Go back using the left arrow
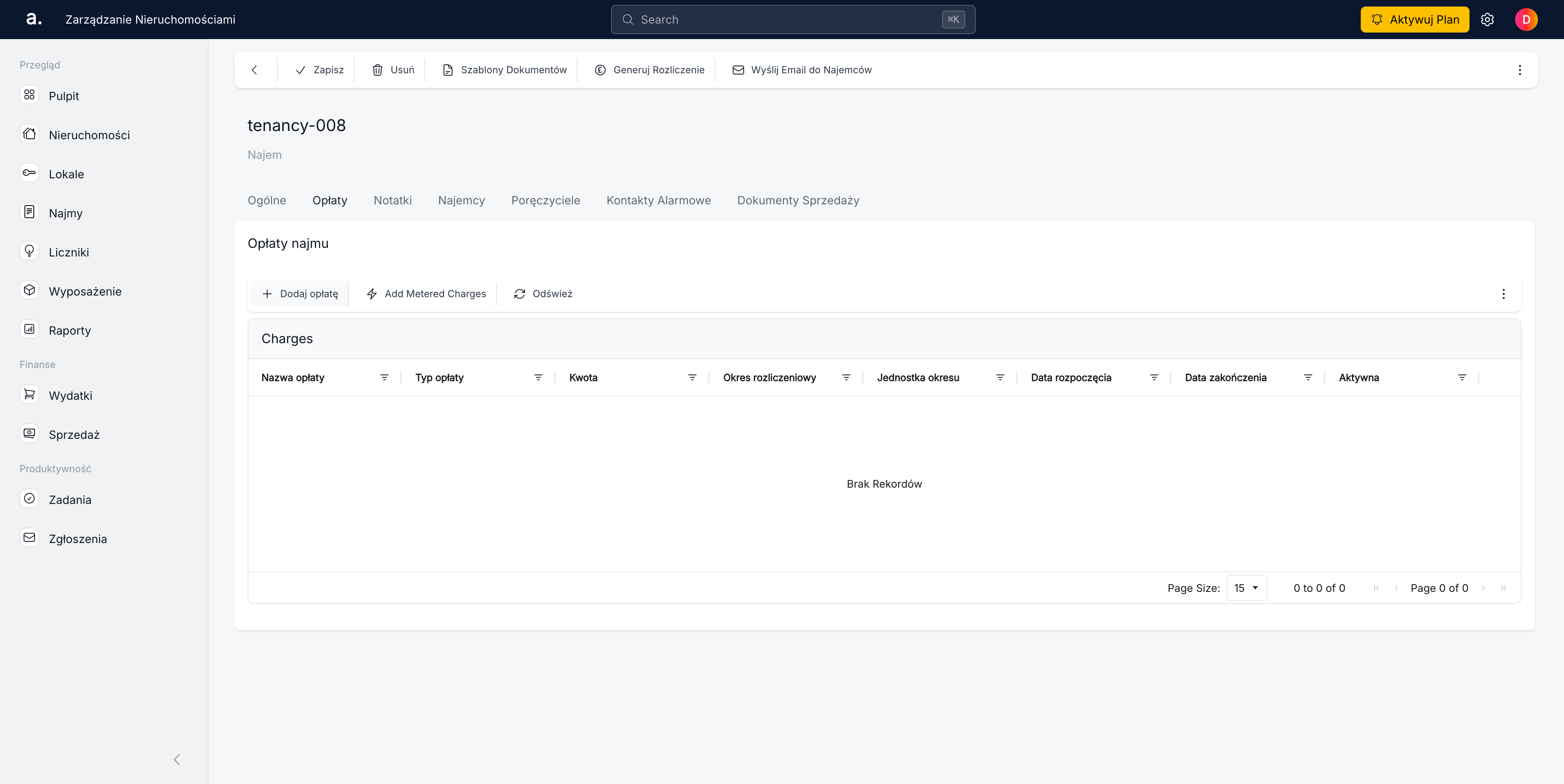Image resolution: width=1564 pixels, height=784 pixels. (x=255, y=70)
